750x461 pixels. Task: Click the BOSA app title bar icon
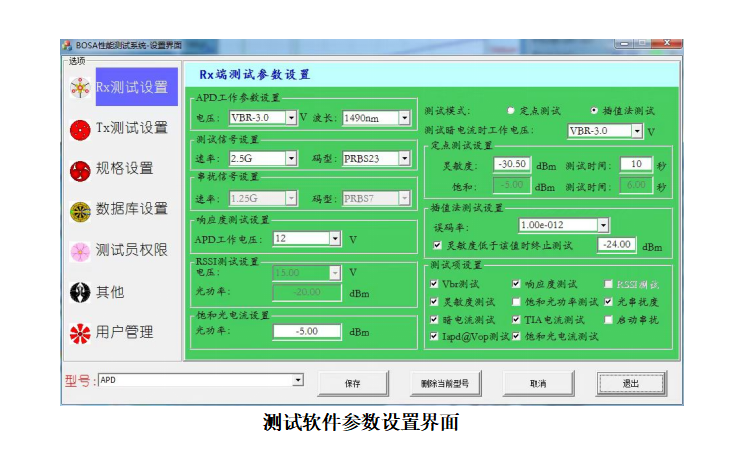67,45
